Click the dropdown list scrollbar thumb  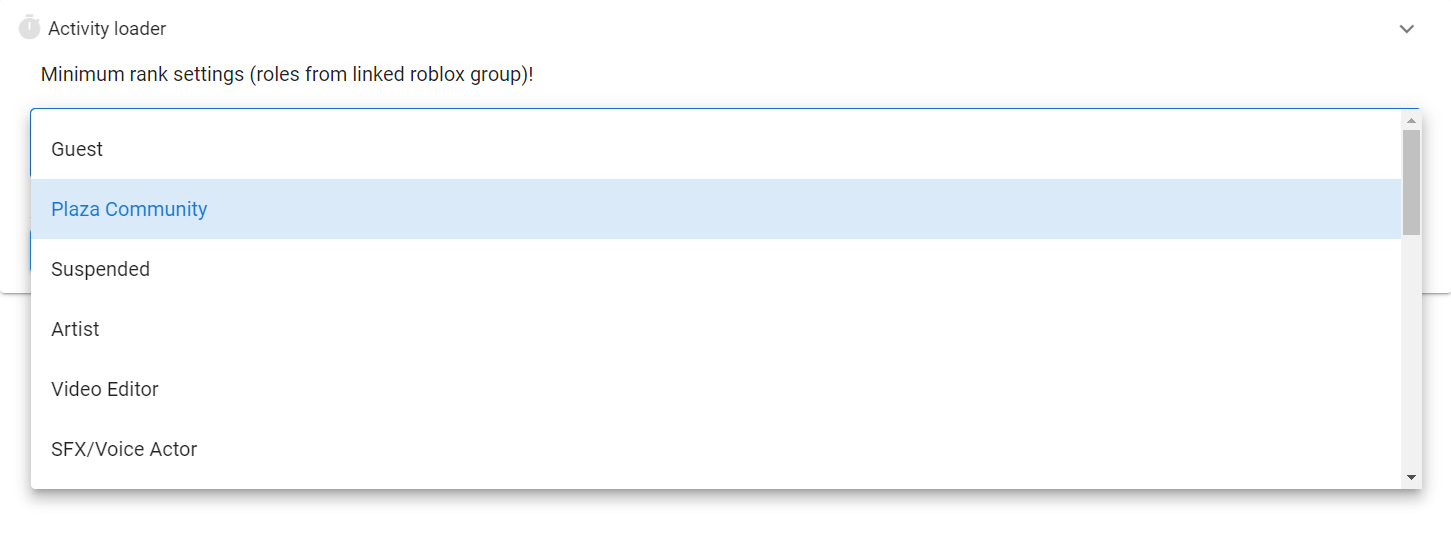tap(1412, 182)
